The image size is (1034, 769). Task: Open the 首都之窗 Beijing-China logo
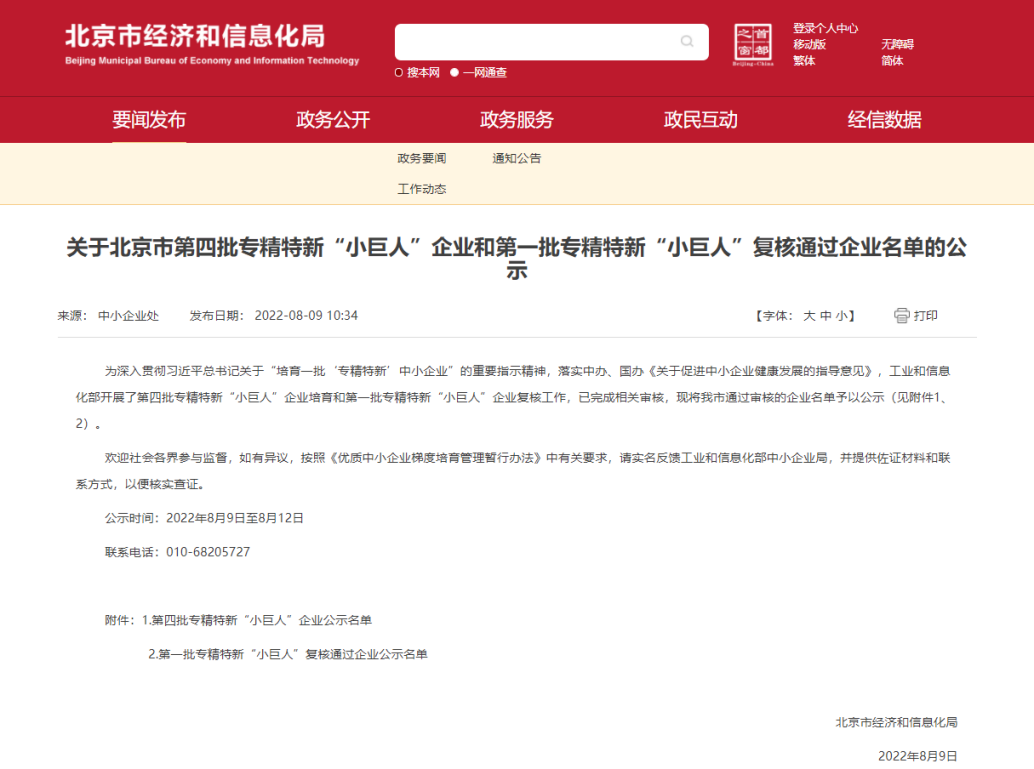pos(753,45)
